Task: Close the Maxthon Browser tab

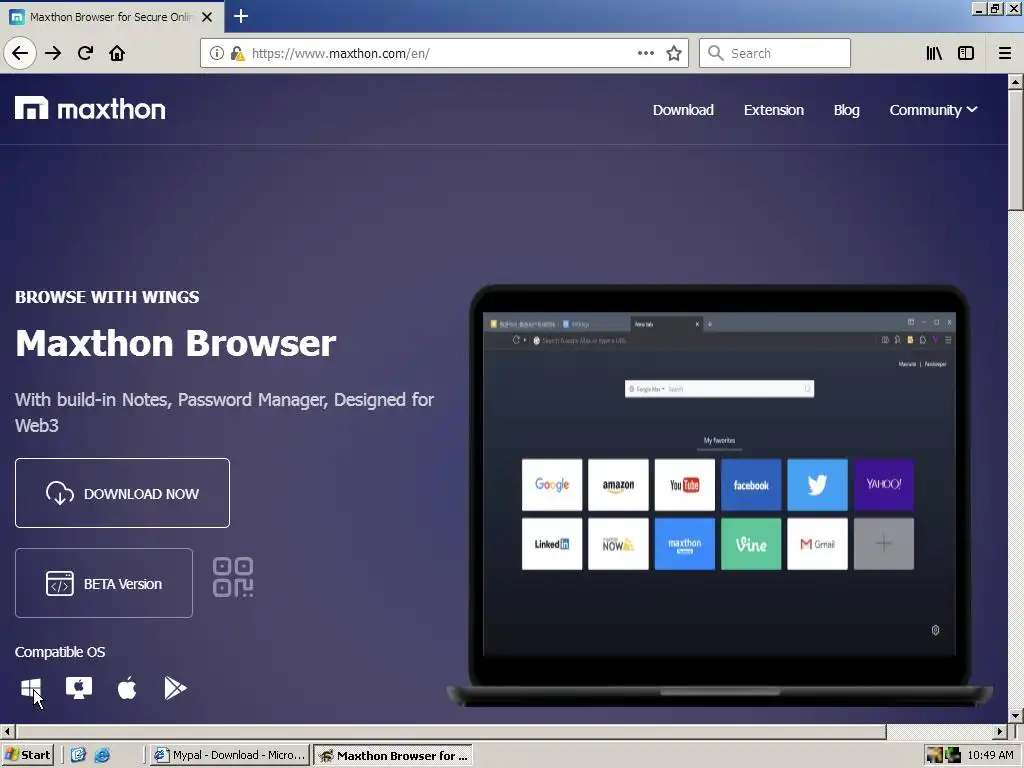Action: 207,17
